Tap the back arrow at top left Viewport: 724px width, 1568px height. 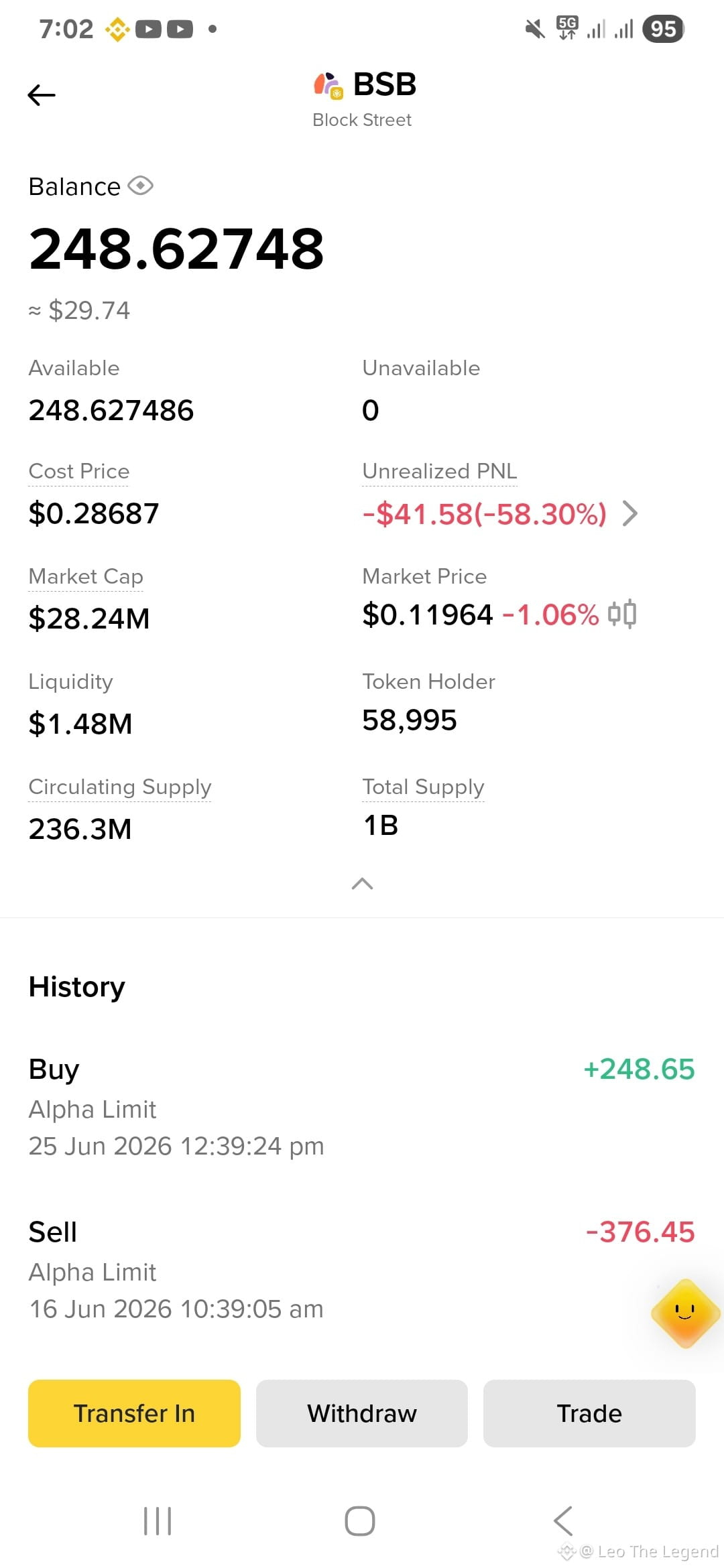tap(42, 95)
